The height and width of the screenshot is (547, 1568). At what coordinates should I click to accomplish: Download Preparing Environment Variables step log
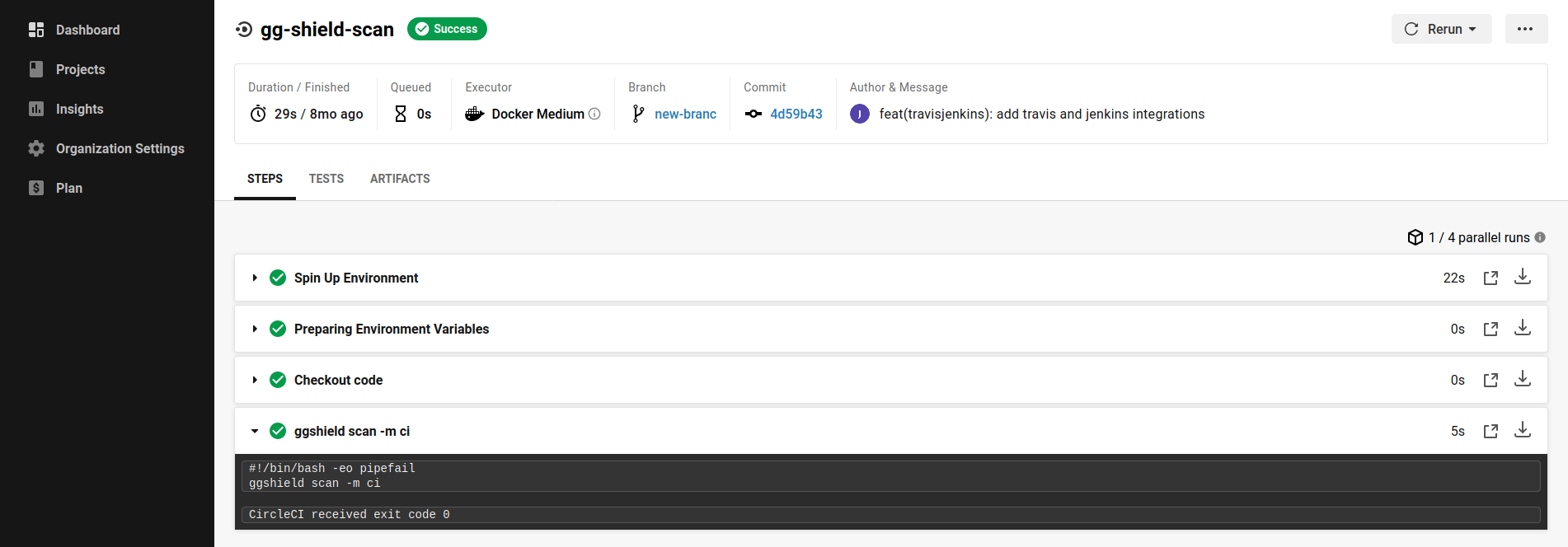(x=1523, y=328)
